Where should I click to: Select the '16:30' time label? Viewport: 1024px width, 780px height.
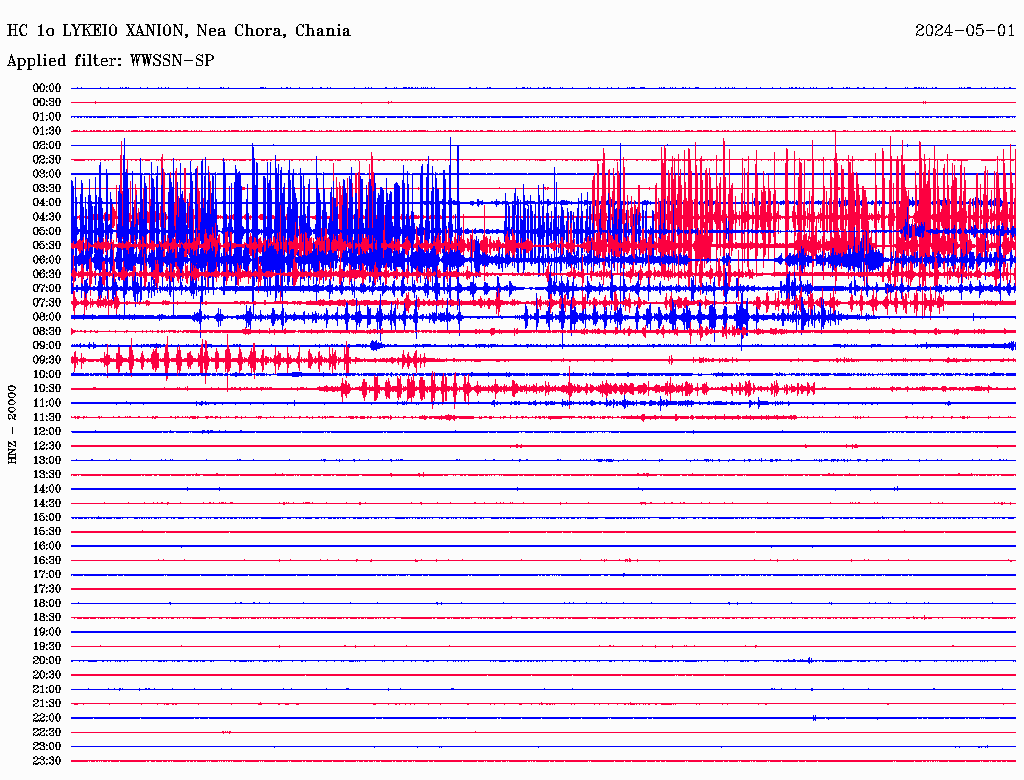coord(47,561)
